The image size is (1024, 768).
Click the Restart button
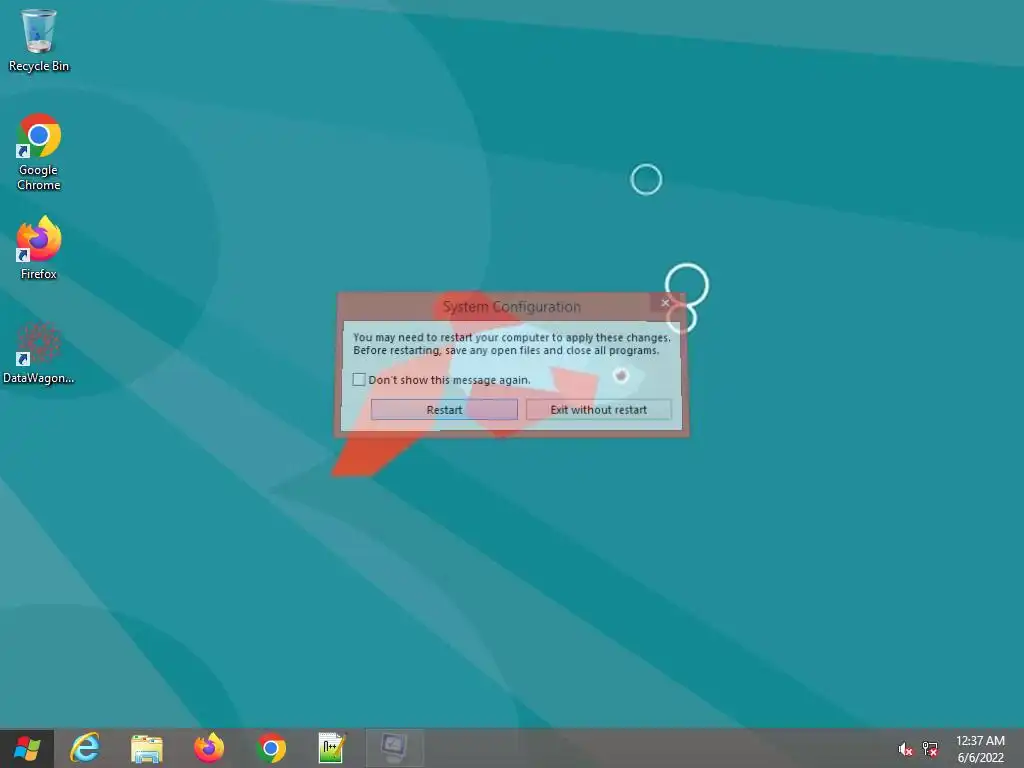pyautogui.click(x=444, y=409)
